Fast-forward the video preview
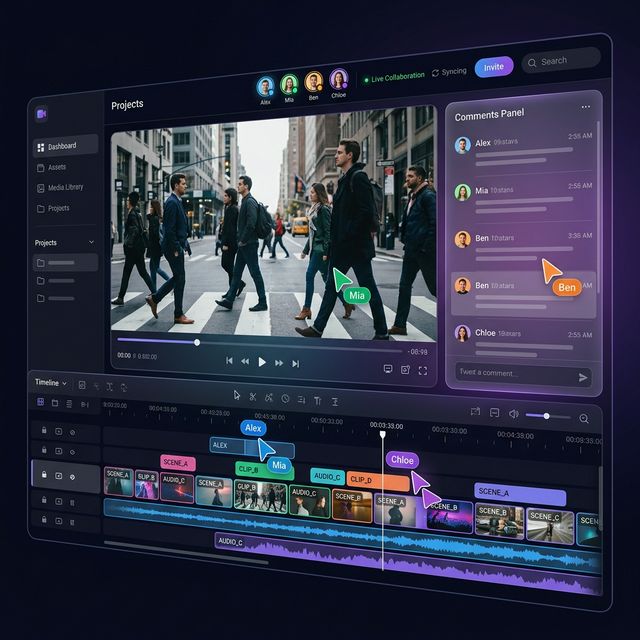This screenshot has height=640, width=640. pos(279,363)
